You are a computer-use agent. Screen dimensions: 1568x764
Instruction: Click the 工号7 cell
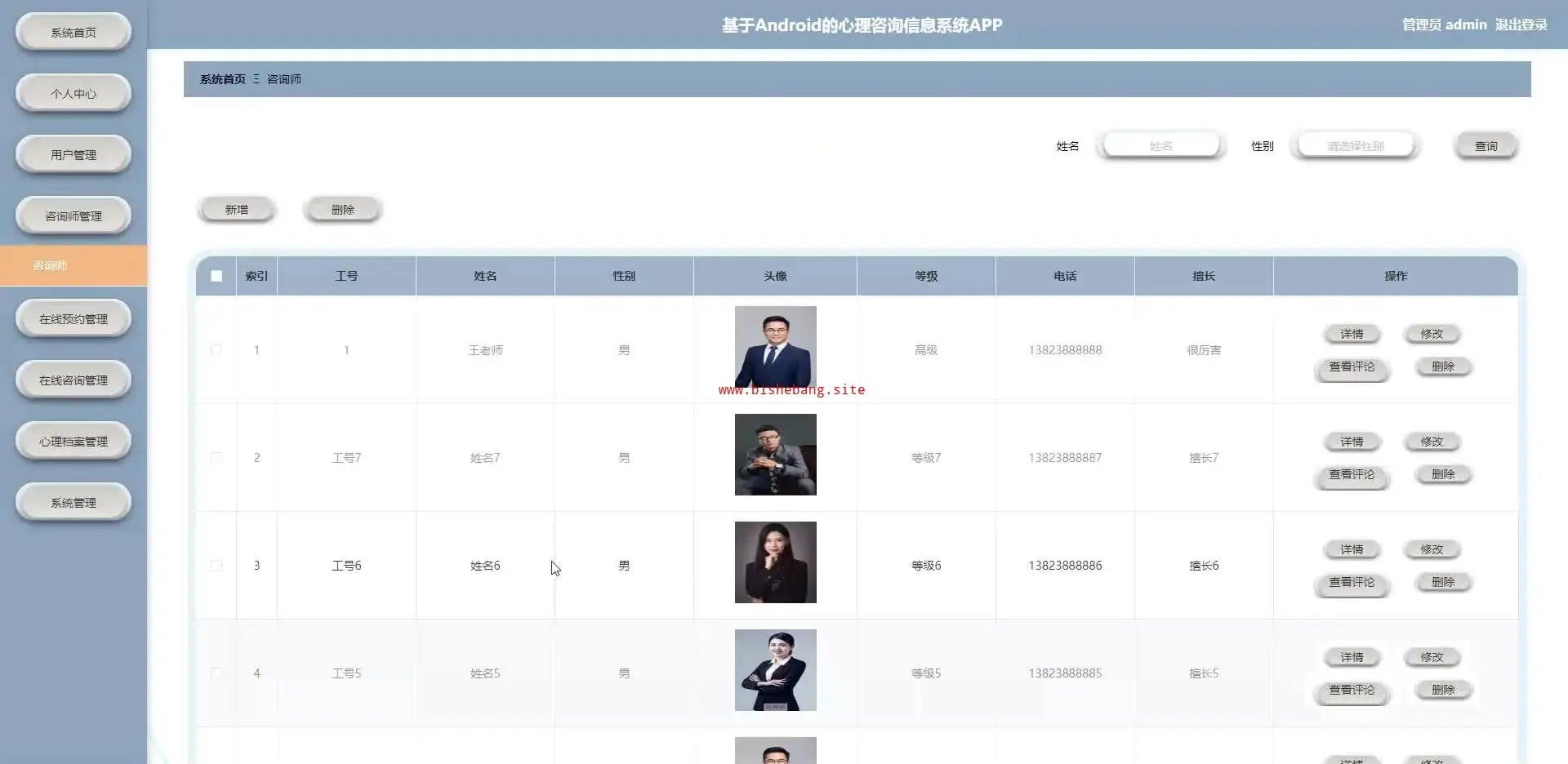tap(346, 458)
